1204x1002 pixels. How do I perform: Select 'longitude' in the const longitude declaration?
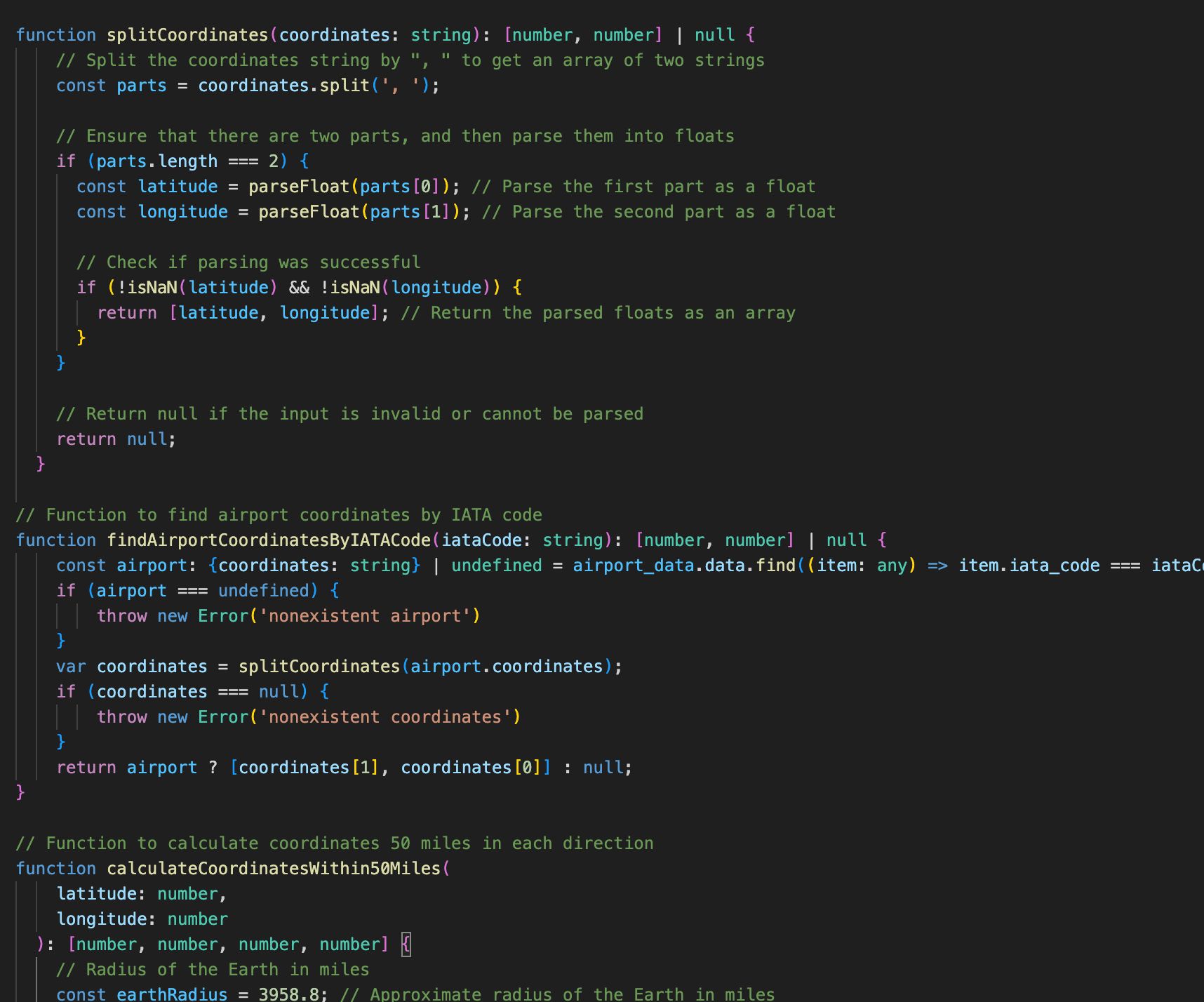[x=183, y=212]
